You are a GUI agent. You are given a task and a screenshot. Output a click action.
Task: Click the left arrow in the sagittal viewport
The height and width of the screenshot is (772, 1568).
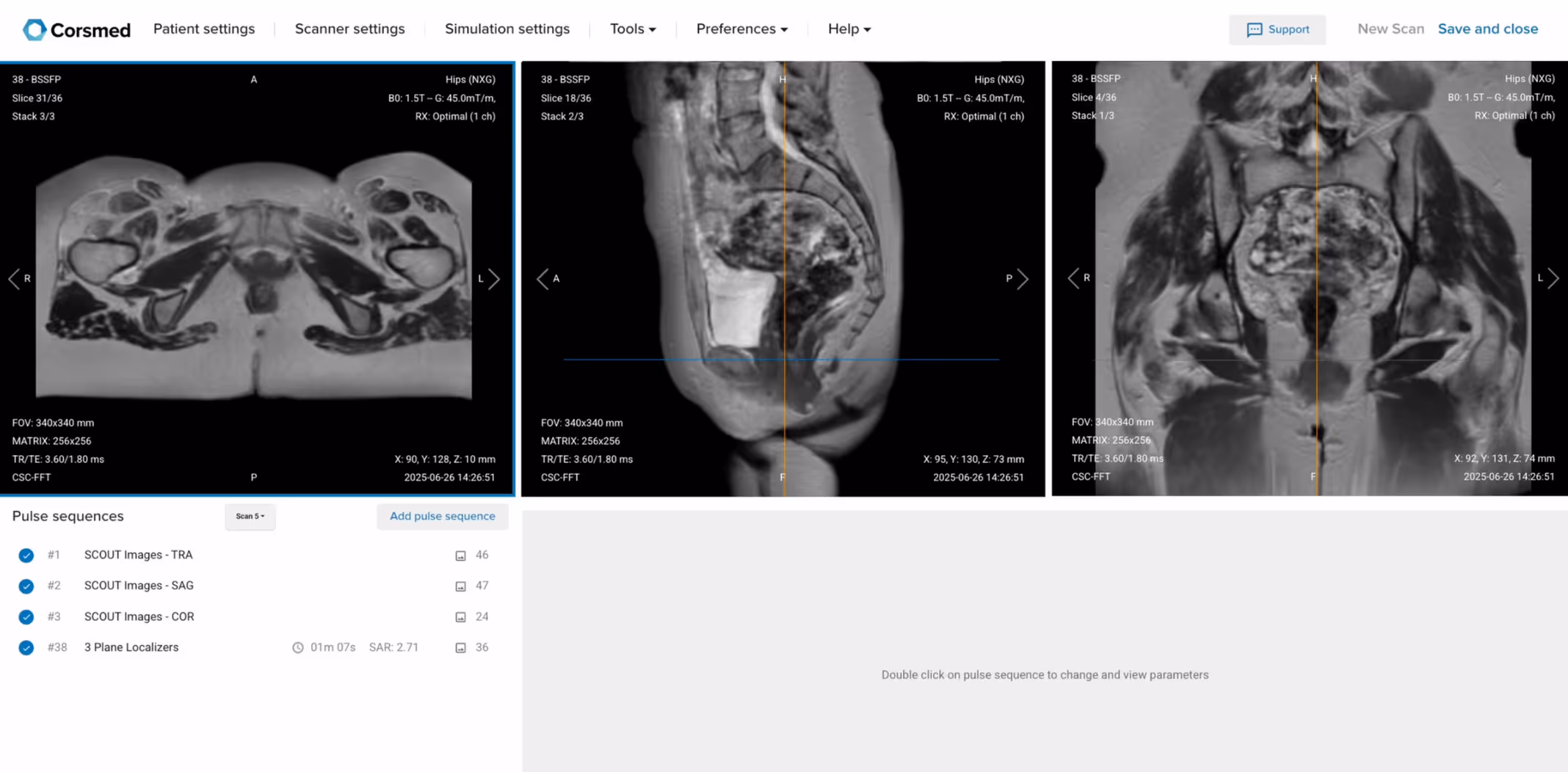[x=541, y=279]
